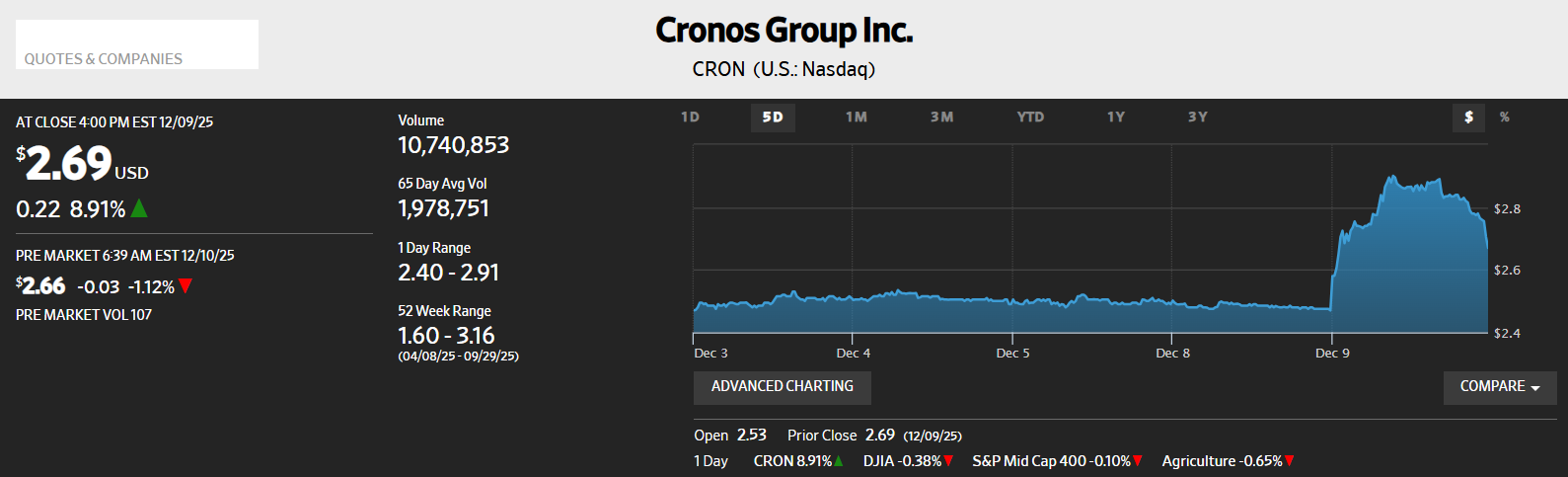Click the Dec 5 marker on chart axis
This screenshot has width=1568, height=477.
pyautogui.click(x=1012, y=353)
